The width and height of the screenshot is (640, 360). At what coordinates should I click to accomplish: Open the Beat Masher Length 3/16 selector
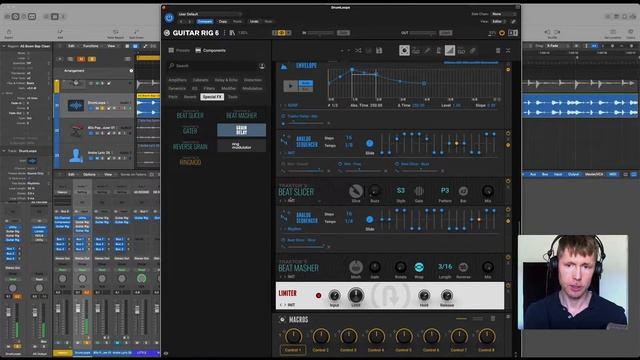click(445, 267)
